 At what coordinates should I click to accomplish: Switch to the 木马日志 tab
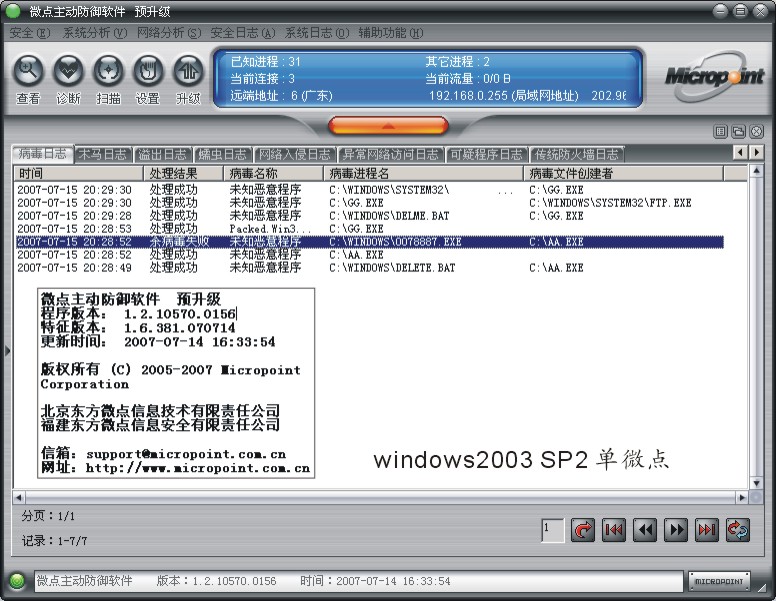(x=103, y=154)
